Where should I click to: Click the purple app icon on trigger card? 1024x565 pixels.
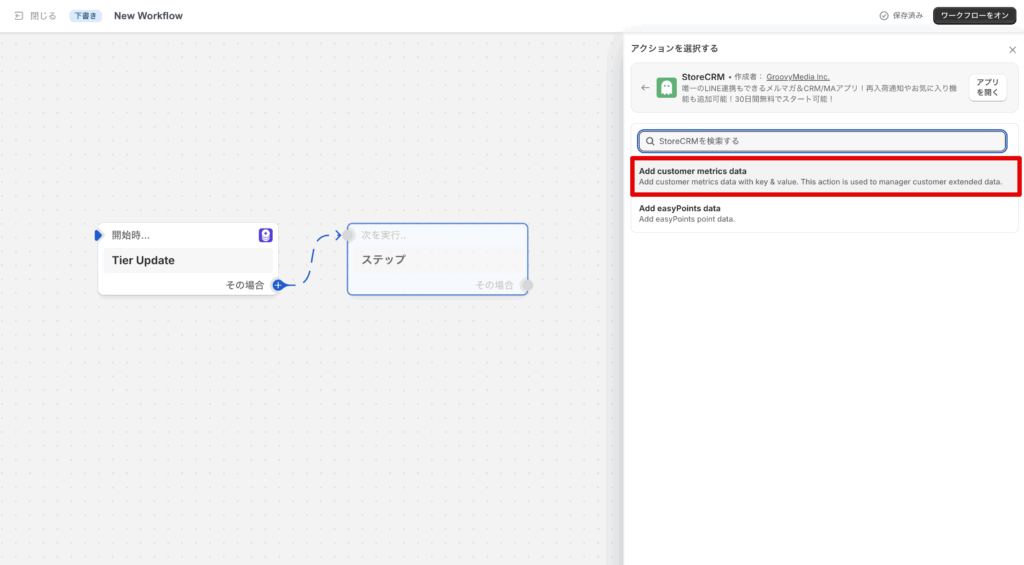point(265,235)
